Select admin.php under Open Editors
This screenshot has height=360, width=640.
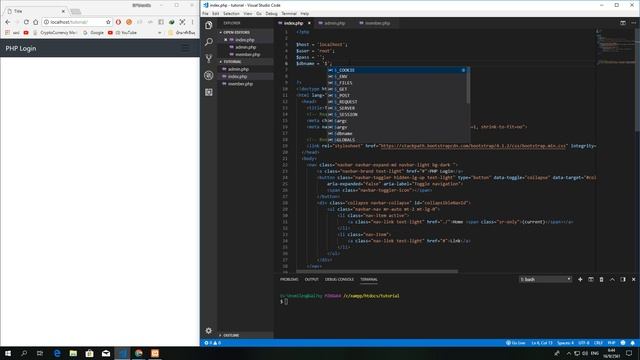tap(245, 47)
